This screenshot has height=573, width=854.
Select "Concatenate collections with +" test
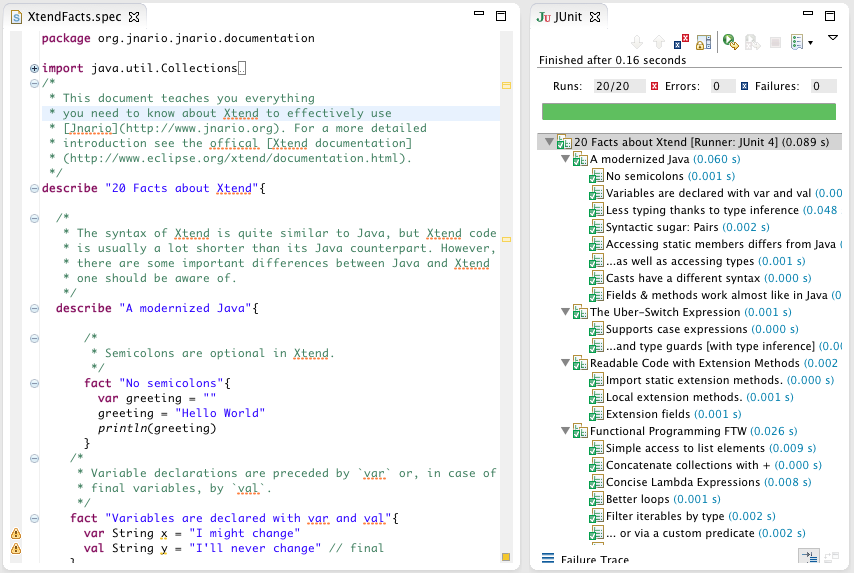(x=705, y=465)
